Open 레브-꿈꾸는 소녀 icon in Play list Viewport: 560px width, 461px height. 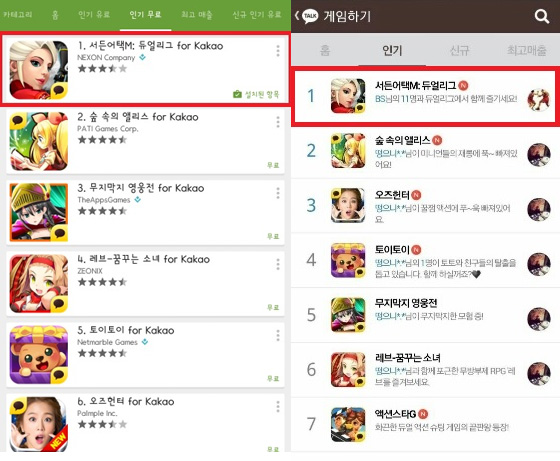tap(39, 284)
